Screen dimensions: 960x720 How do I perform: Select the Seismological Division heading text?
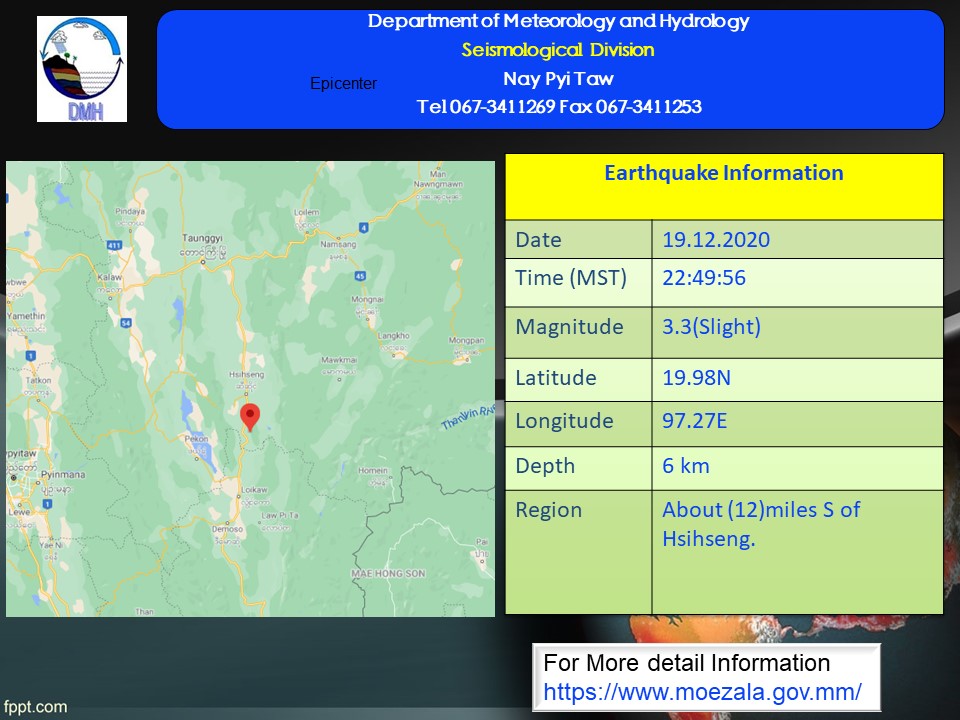tap(557, 50)
